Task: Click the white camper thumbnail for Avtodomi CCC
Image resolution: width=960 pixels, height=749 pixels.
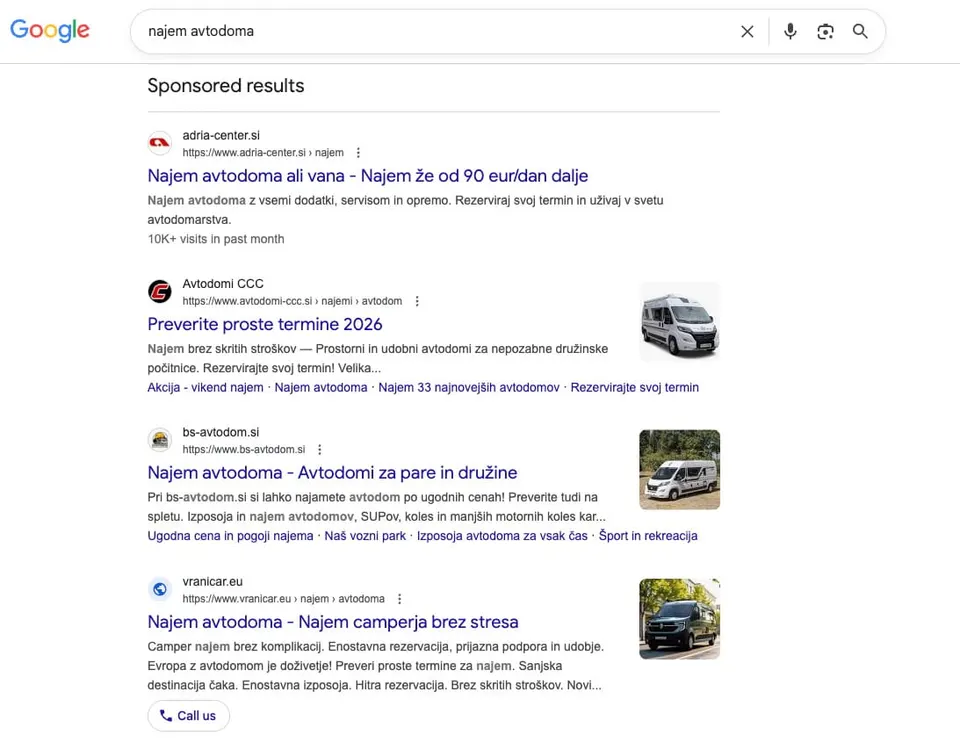Action: click(680, 322)
